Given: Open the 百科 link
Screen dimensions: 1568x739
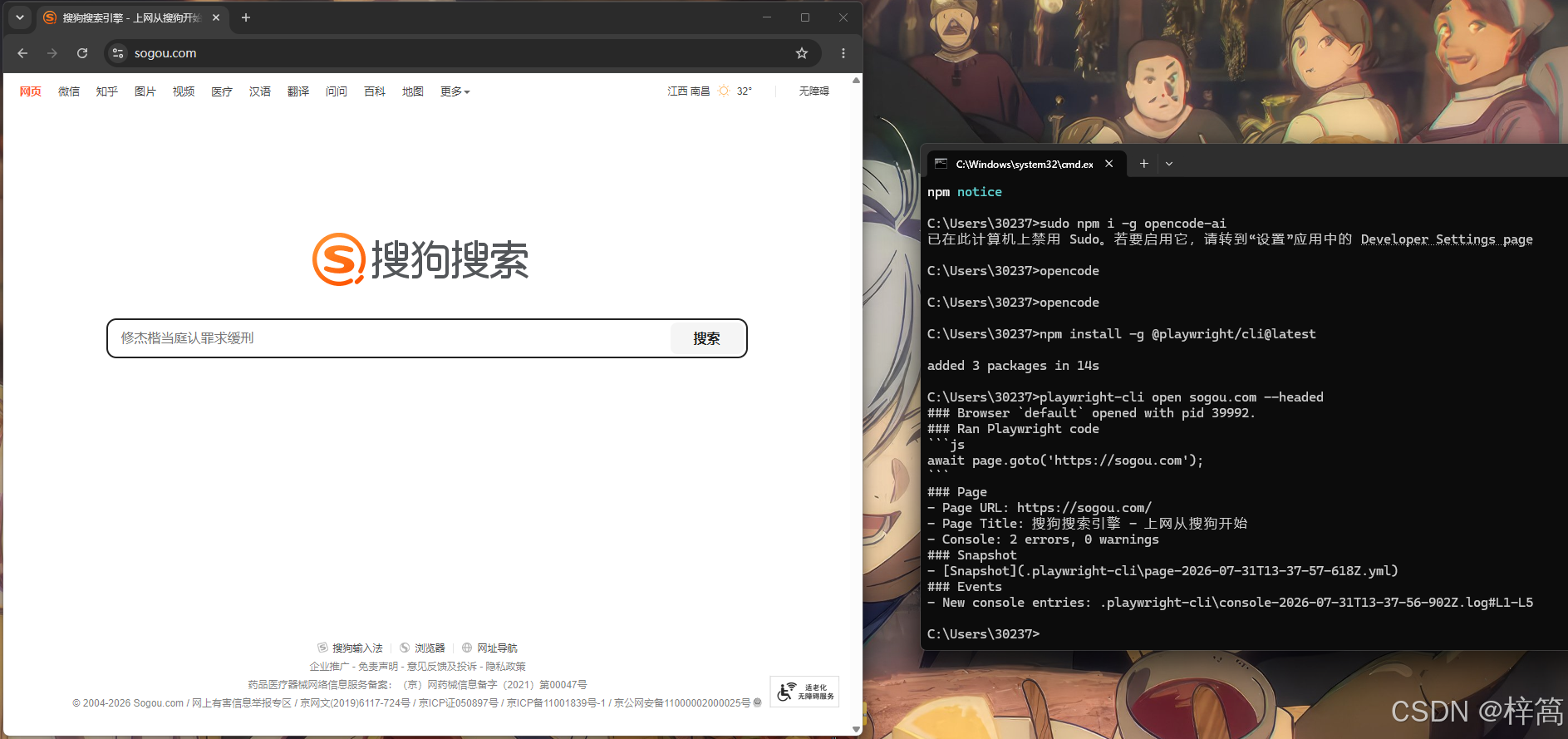Looking at the screenshot, I should (375, 91).
